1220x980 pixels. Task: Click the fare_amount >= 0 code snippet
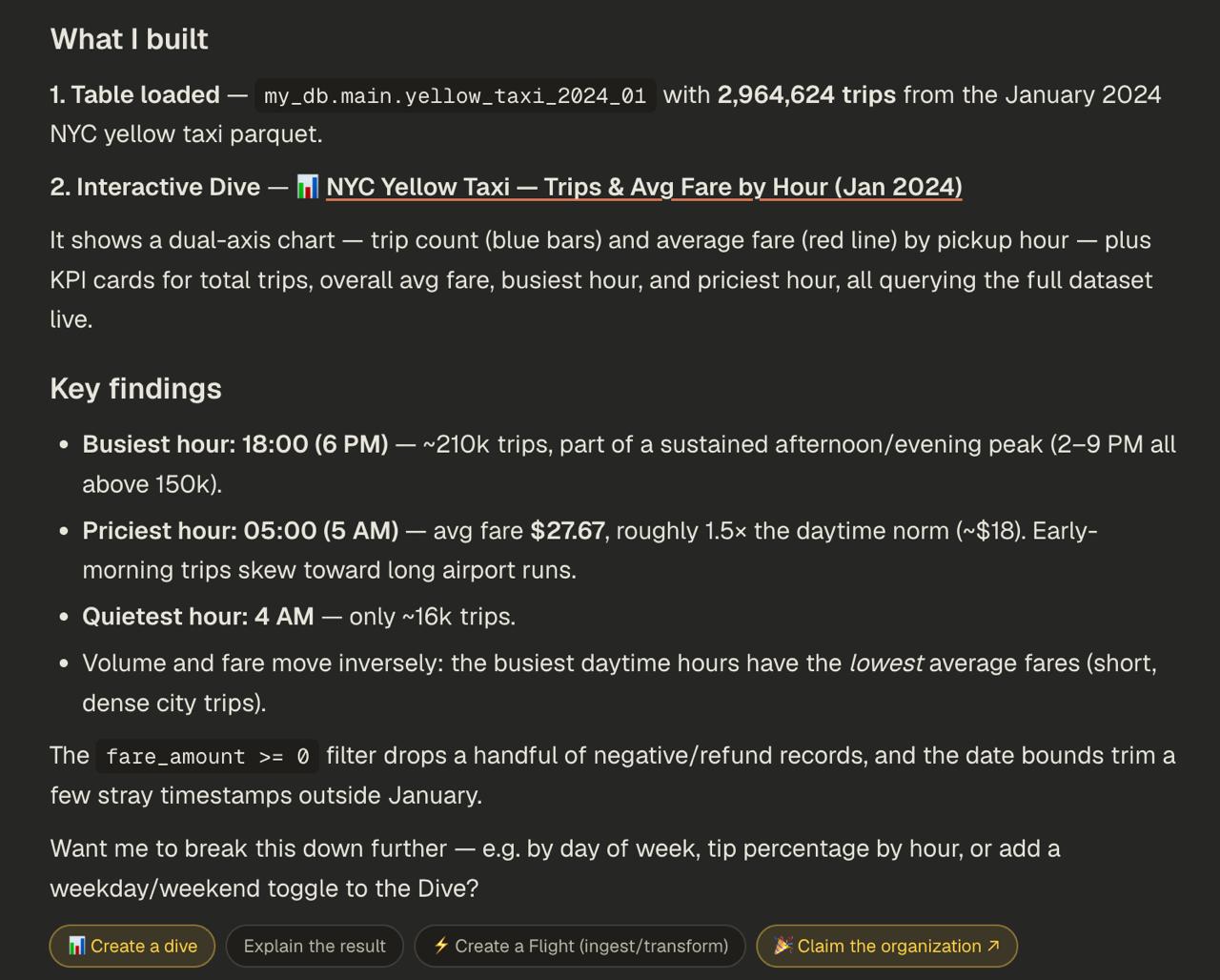click(x=208, y=757)
